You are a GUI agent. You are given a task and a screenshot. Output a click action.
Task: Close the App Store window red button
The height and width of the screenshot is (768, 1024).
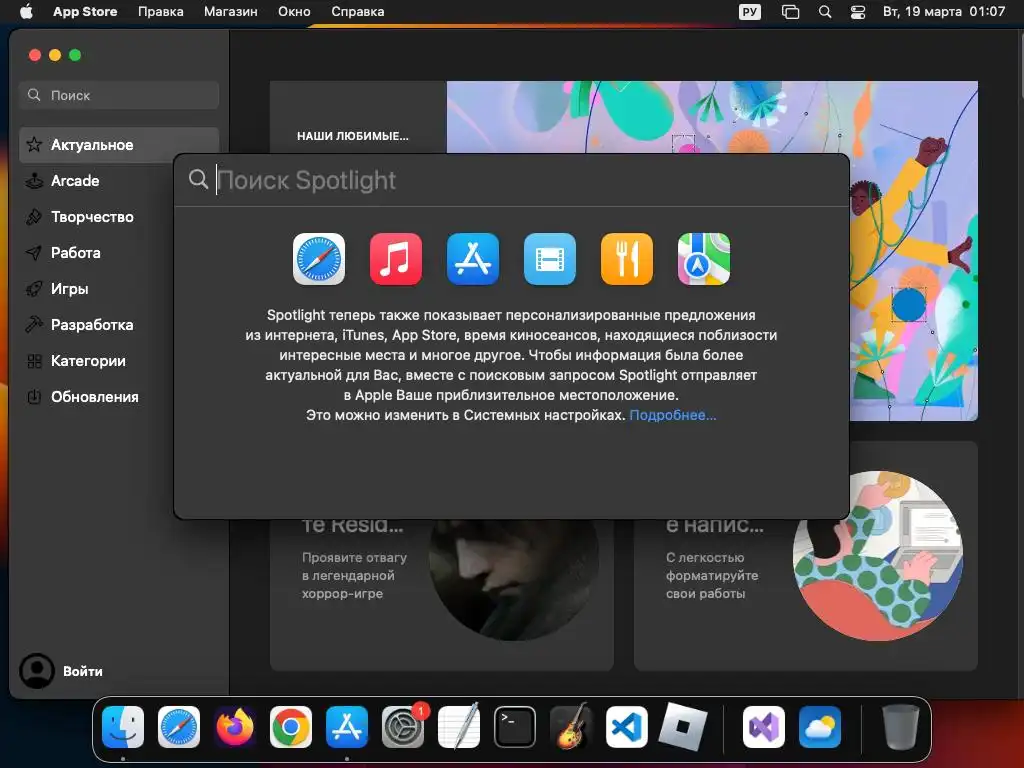(x=35, y=56)
